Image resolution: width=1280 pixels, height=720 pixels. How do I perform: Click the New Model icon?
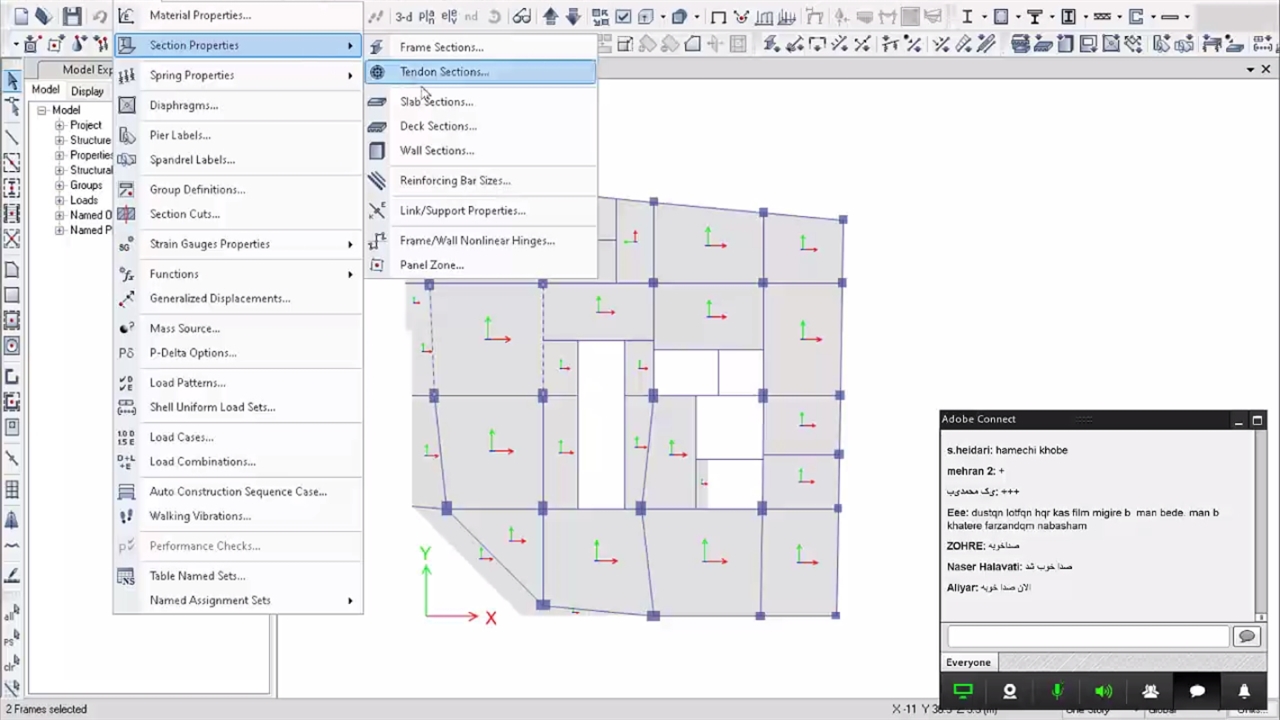pyautogui.click(x=20, y=16)
